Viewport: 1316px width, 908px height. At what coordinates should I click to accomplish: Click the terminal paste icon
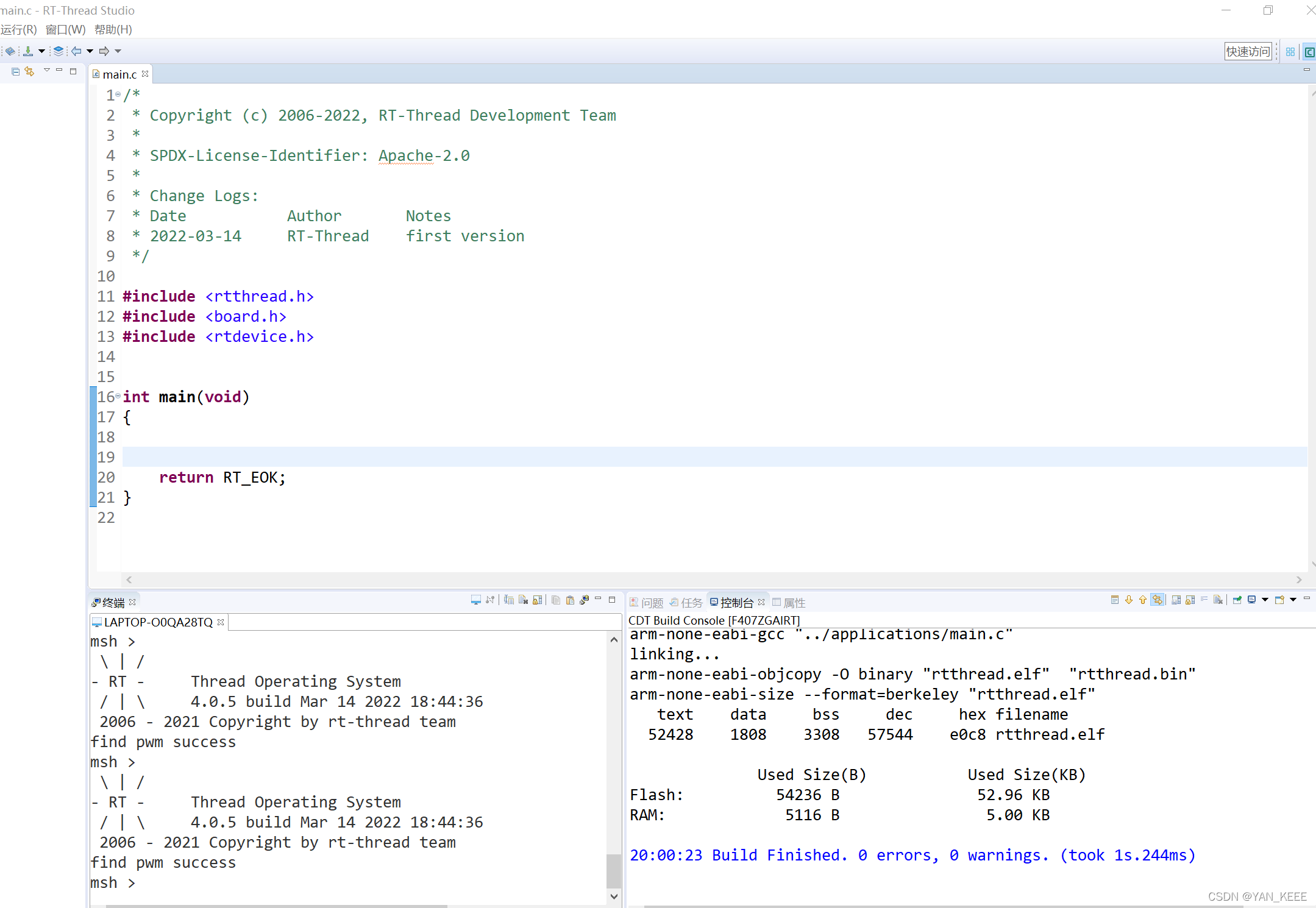570,600
